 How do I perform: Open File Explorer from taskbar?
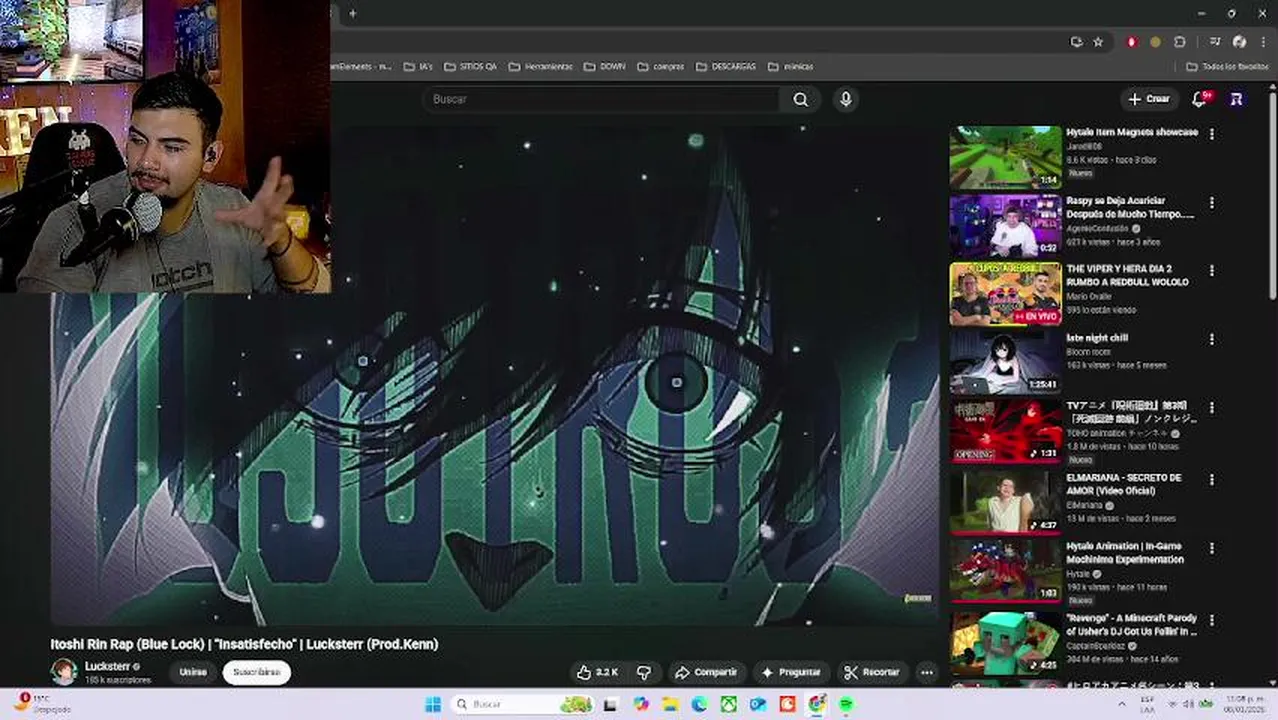coord(670,704)
